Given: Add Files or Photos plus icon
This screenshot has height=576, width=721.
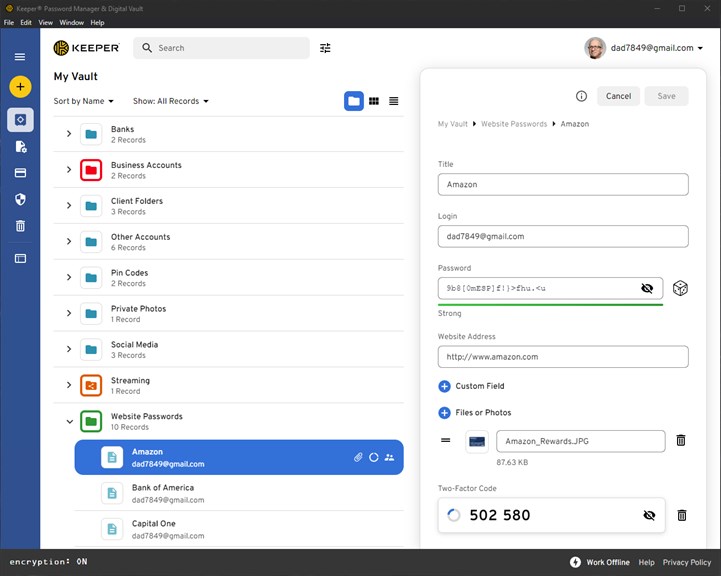Looking at the screenshot, I should click(444, 413).
